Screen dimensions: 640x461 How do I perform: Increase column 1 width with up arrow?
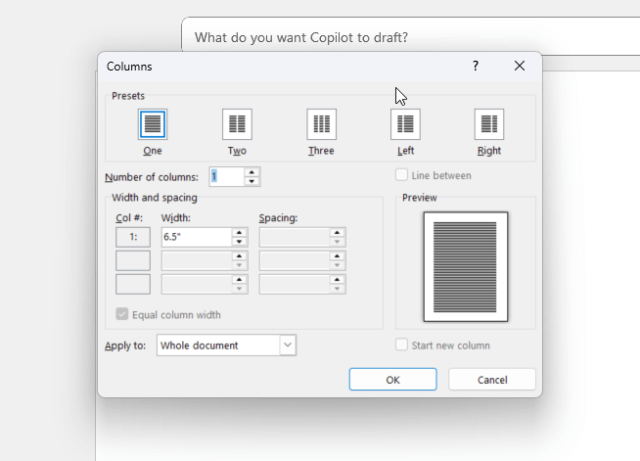click(x=240, y=233)
